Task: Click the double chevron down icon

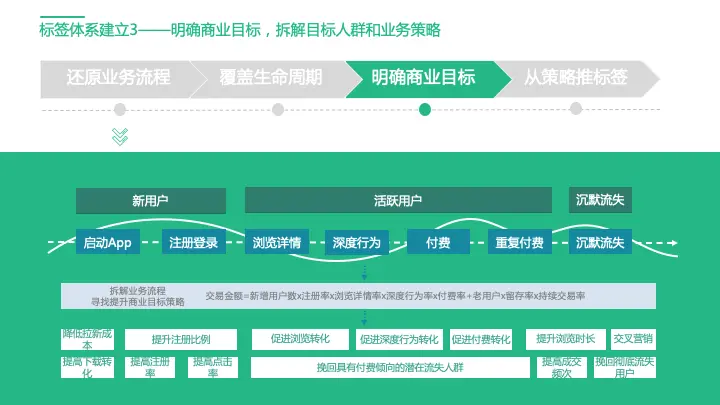Action: pos(120,136)
